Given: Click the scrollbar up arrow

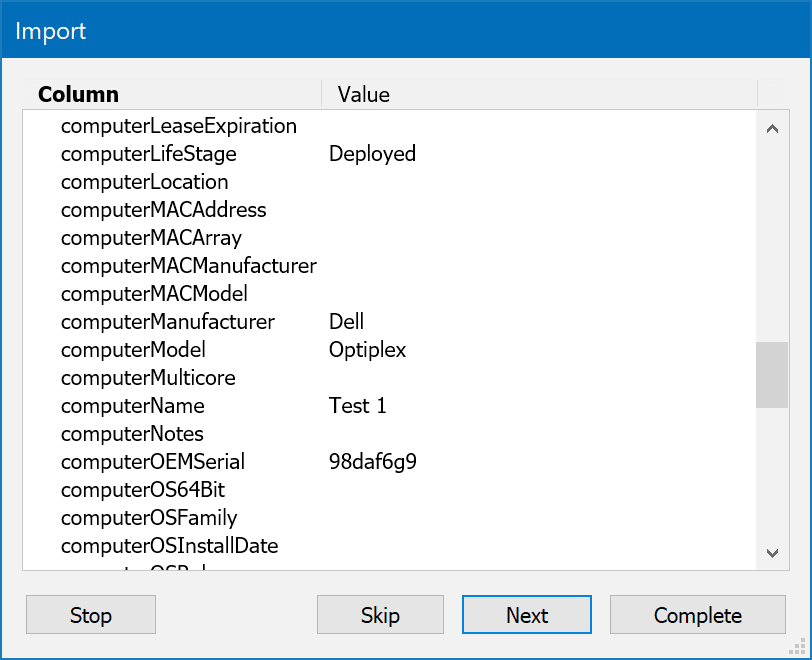Looking at the screenshot, I should (771, 128).
